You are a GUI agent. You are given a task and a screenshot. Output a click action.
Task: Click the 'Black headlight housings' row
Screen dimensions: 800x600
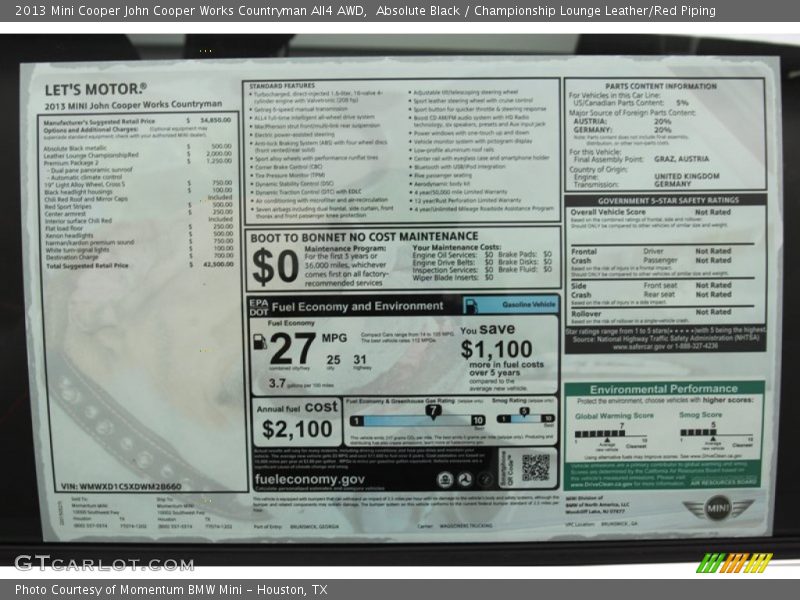point(138,191)
